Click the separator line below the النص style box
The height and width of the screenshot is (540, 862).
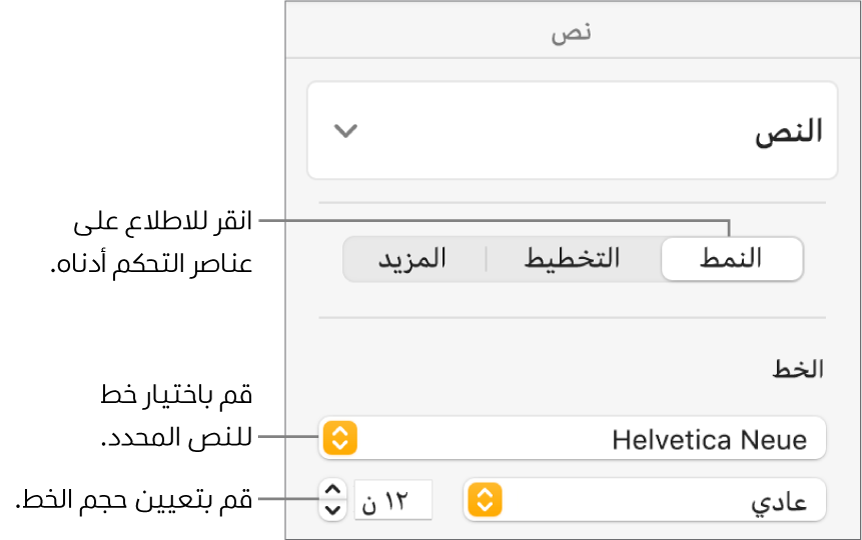(x=572, y=203)
